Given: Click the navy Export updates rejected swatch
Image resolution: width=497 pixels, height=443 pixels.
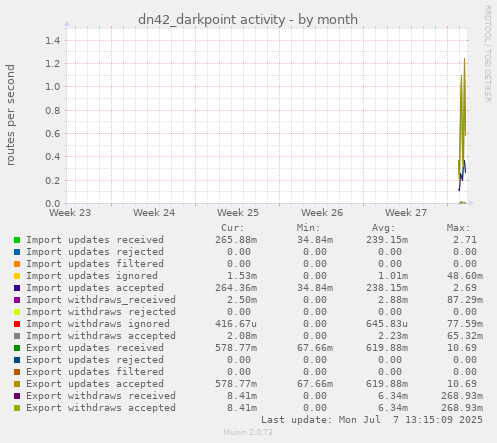Looking at the screenshot, I should [17, 360].
